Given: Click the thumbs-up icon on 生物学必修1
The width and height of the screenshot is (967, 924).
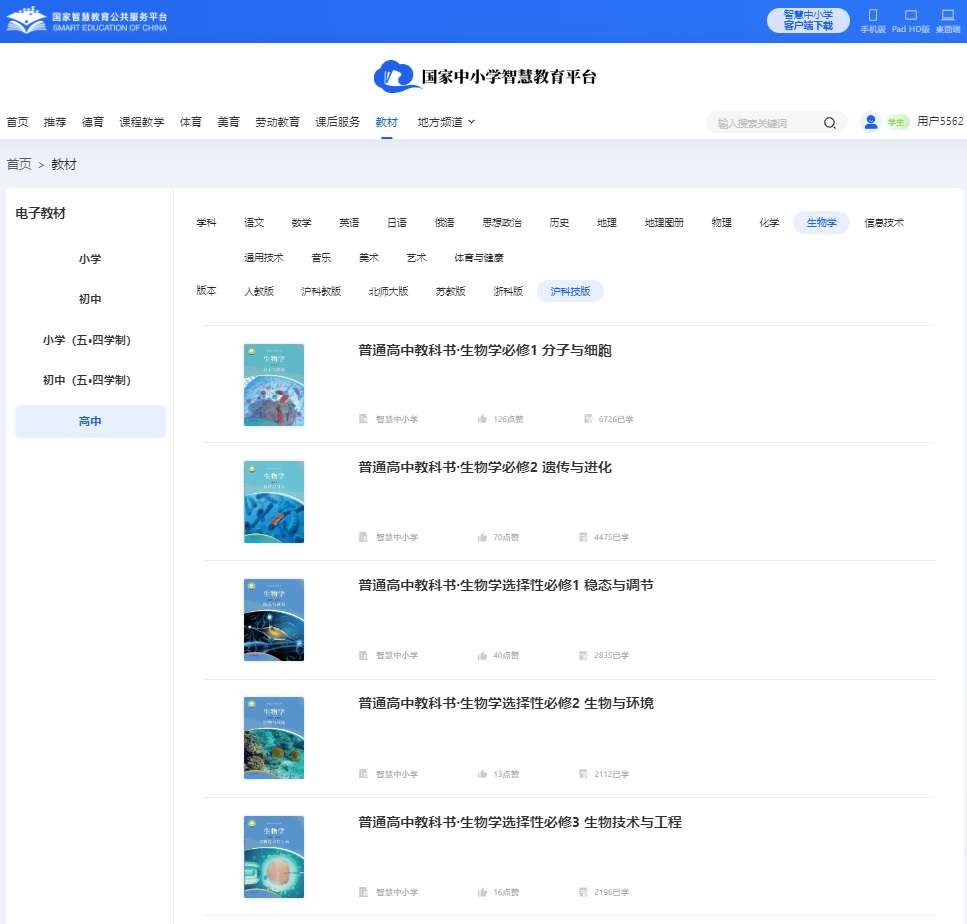Looking at the screenshot, I should click(484, 419).
